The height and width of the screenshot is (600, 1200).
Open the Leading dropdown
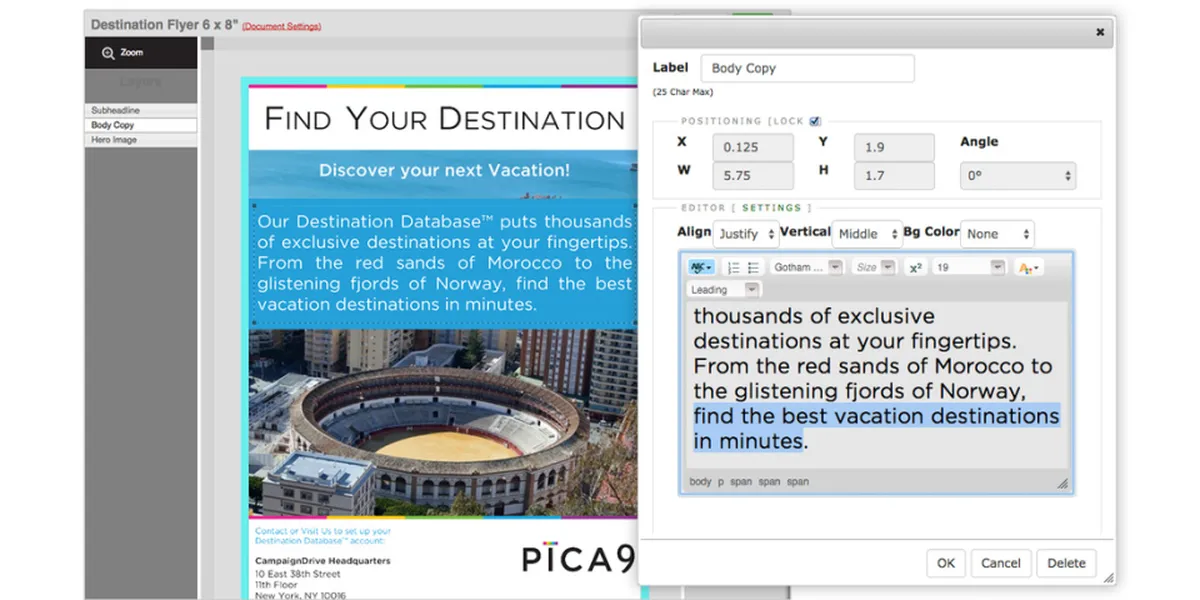pyautogui.click(x=724, y=290)
